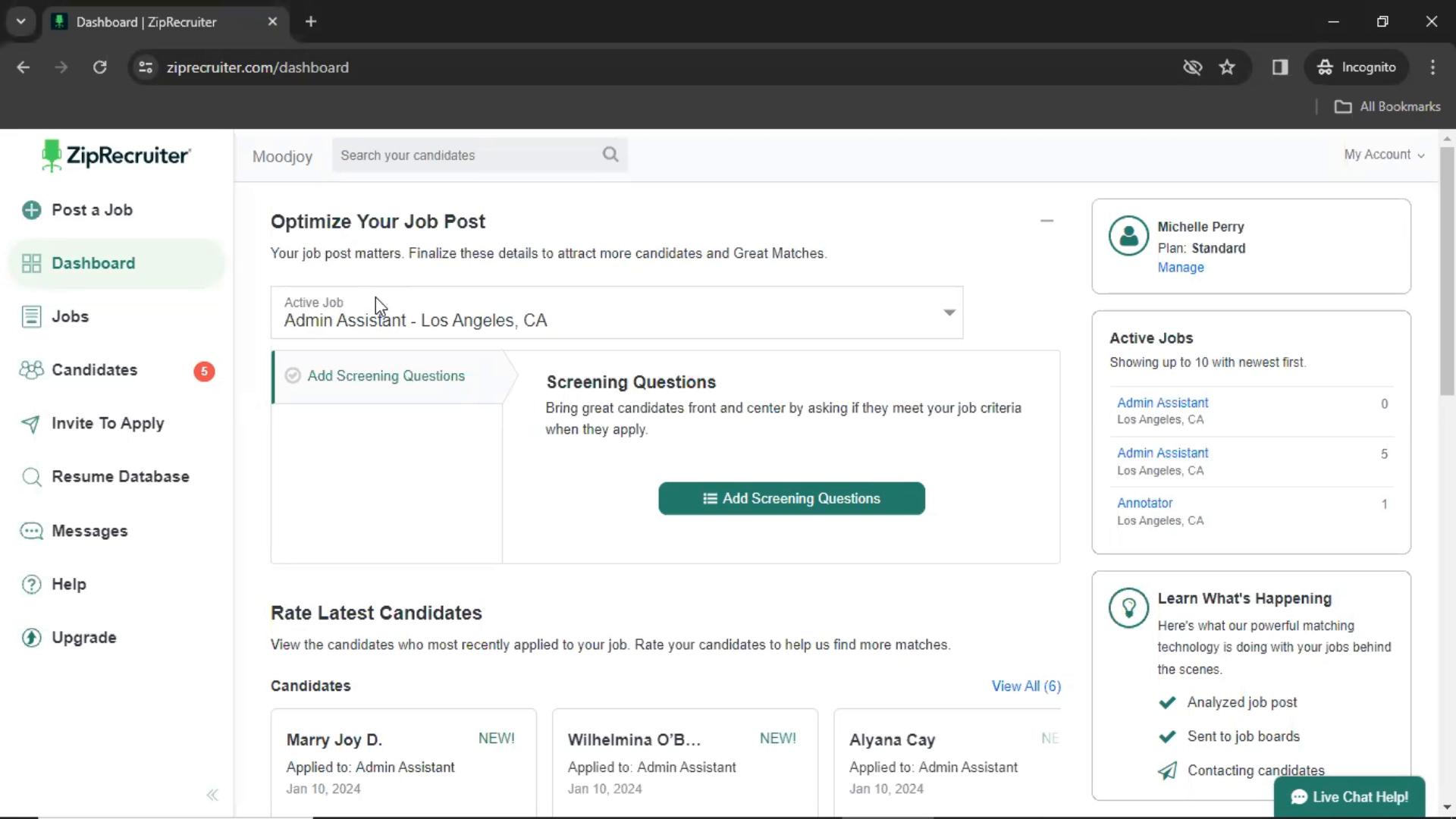Click the collapse dashboard minus icon

[x=1047, y=221]
